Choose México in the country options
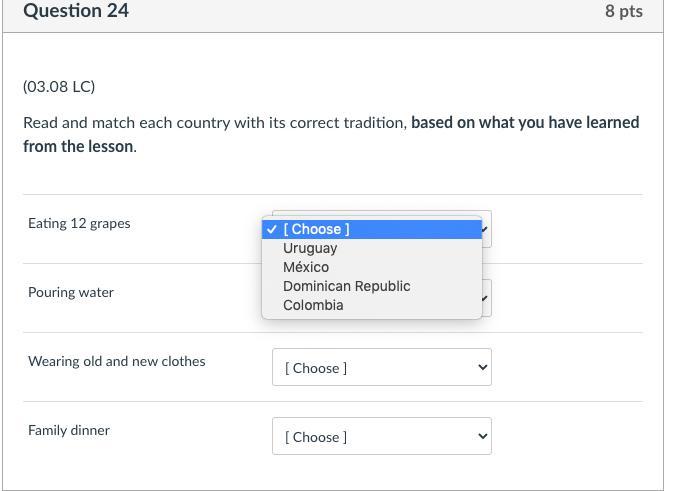Image resolution: width=673 pixels, height=491 pixels. (306, 267)
